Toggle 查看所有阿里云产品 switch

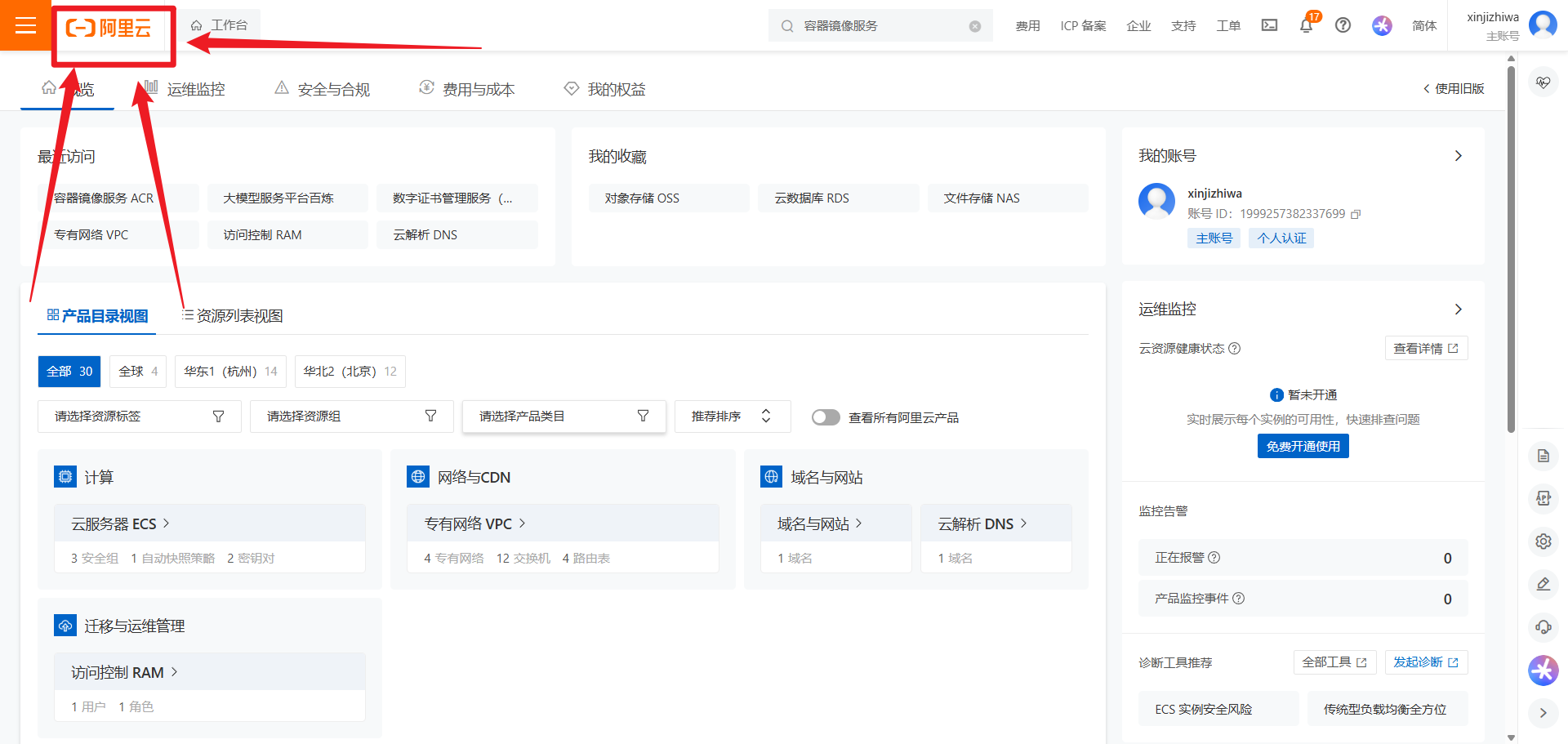pyautogui.click(x=826, y=417)
